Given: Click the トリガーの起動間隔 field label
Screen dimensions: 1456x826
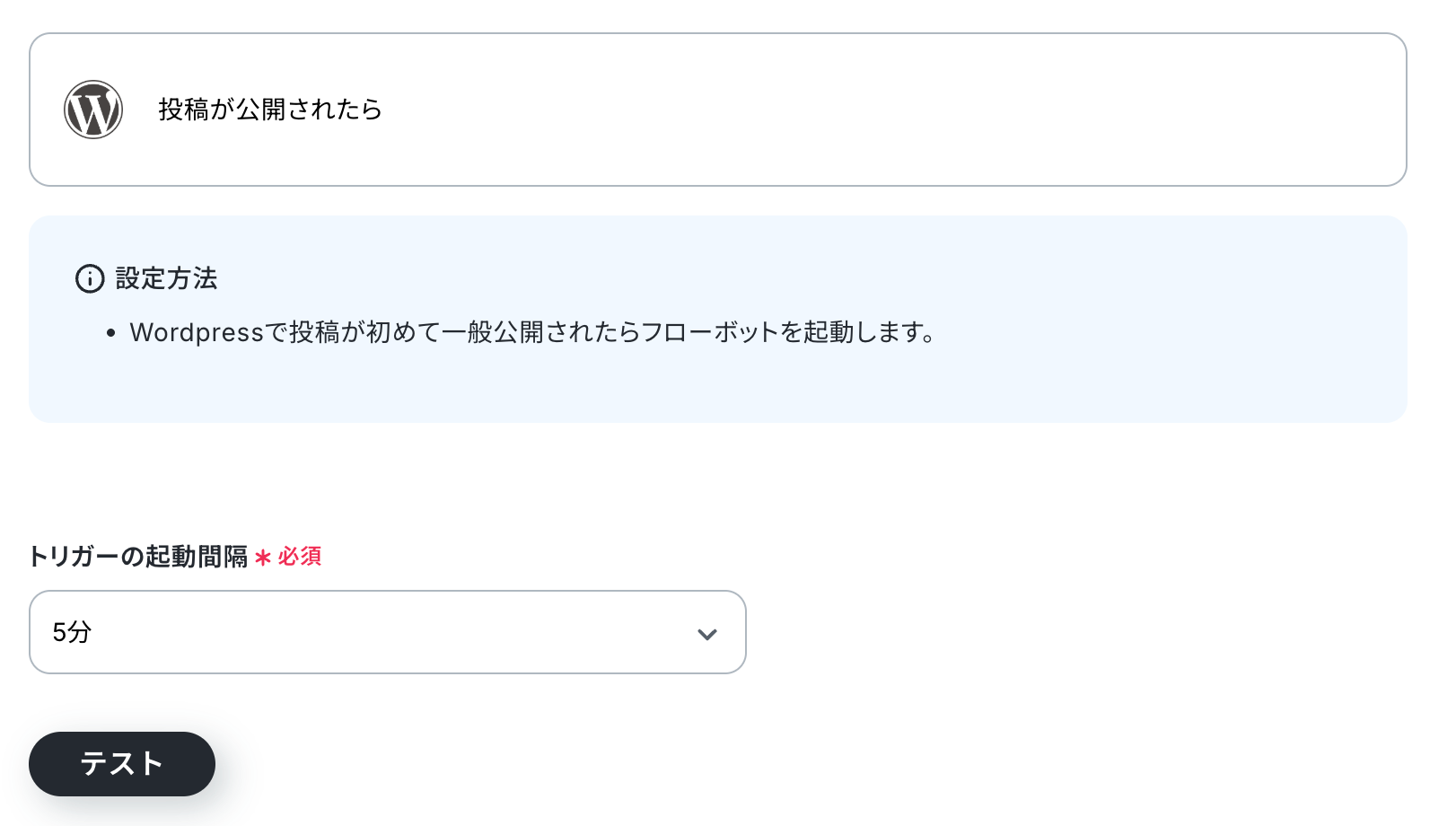Looking at the screenshot, I should point(138,557).
